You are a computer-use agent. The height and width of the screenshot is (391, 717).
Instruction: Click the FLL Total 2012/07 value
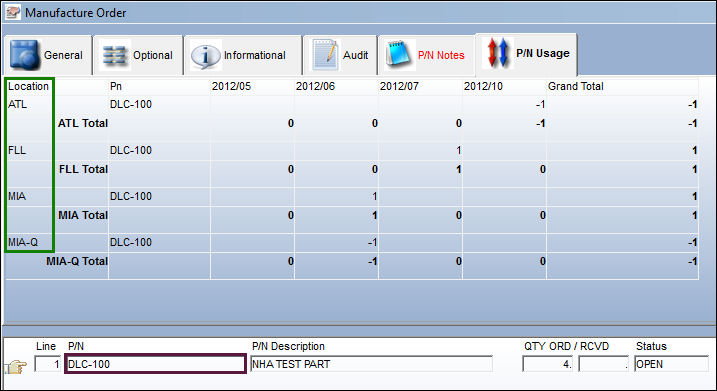pos(458,170)
